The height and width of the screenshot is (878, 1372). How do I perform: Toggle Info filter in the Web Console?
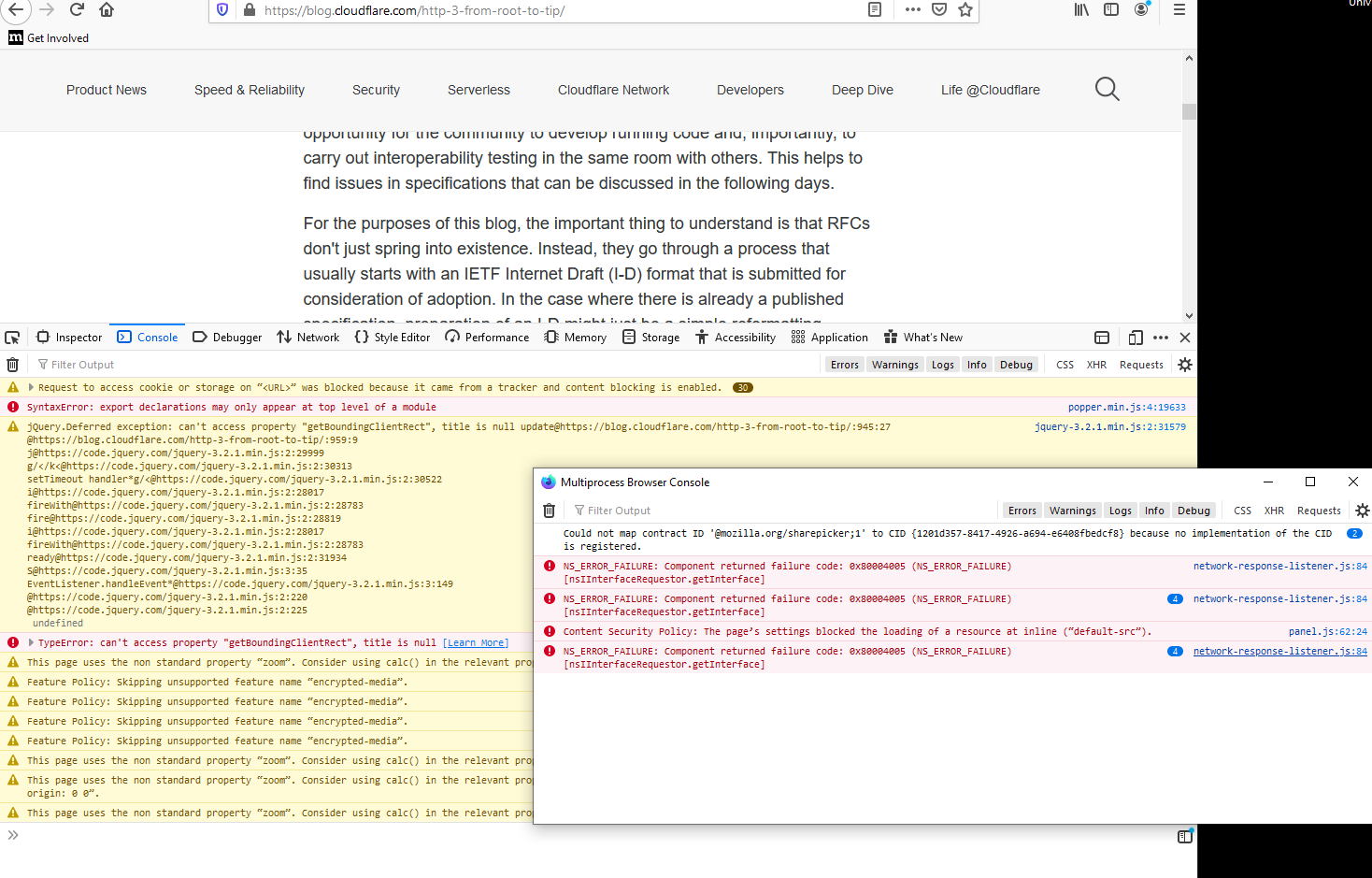(x=977, y=365)
